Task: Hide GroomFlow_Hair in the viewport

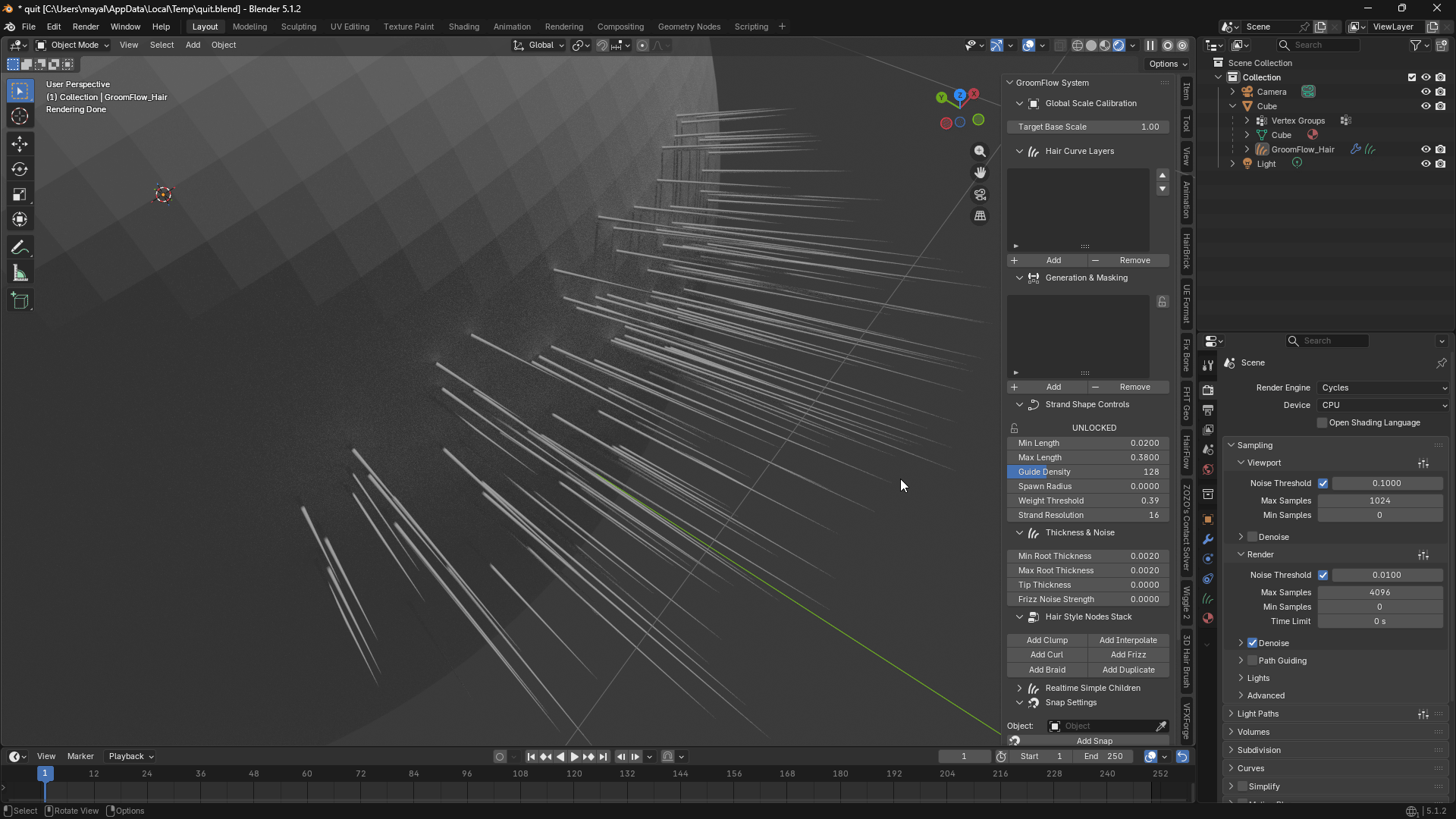Action: (x=1426, y=149)
